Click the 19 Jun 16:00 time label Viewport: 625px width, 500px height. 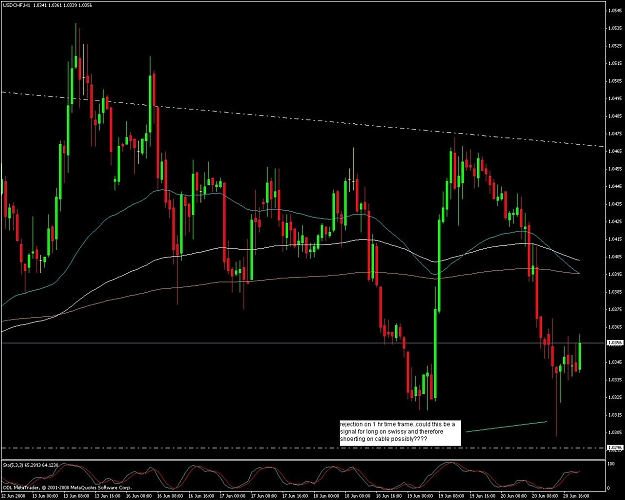click(x=483, y=496)
